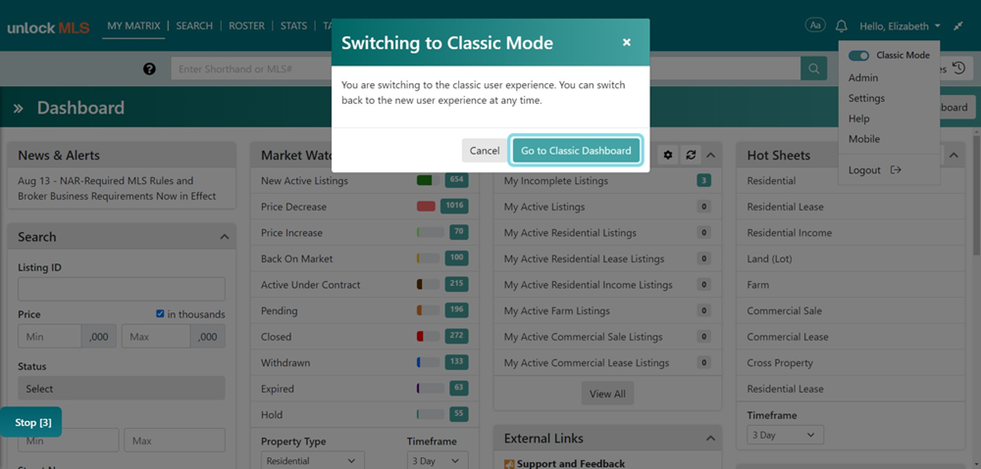Open Hot Sheets Timeframe 3 Day dropdown
This screenshot has width=981, height=469.
[x=785, y=435]
